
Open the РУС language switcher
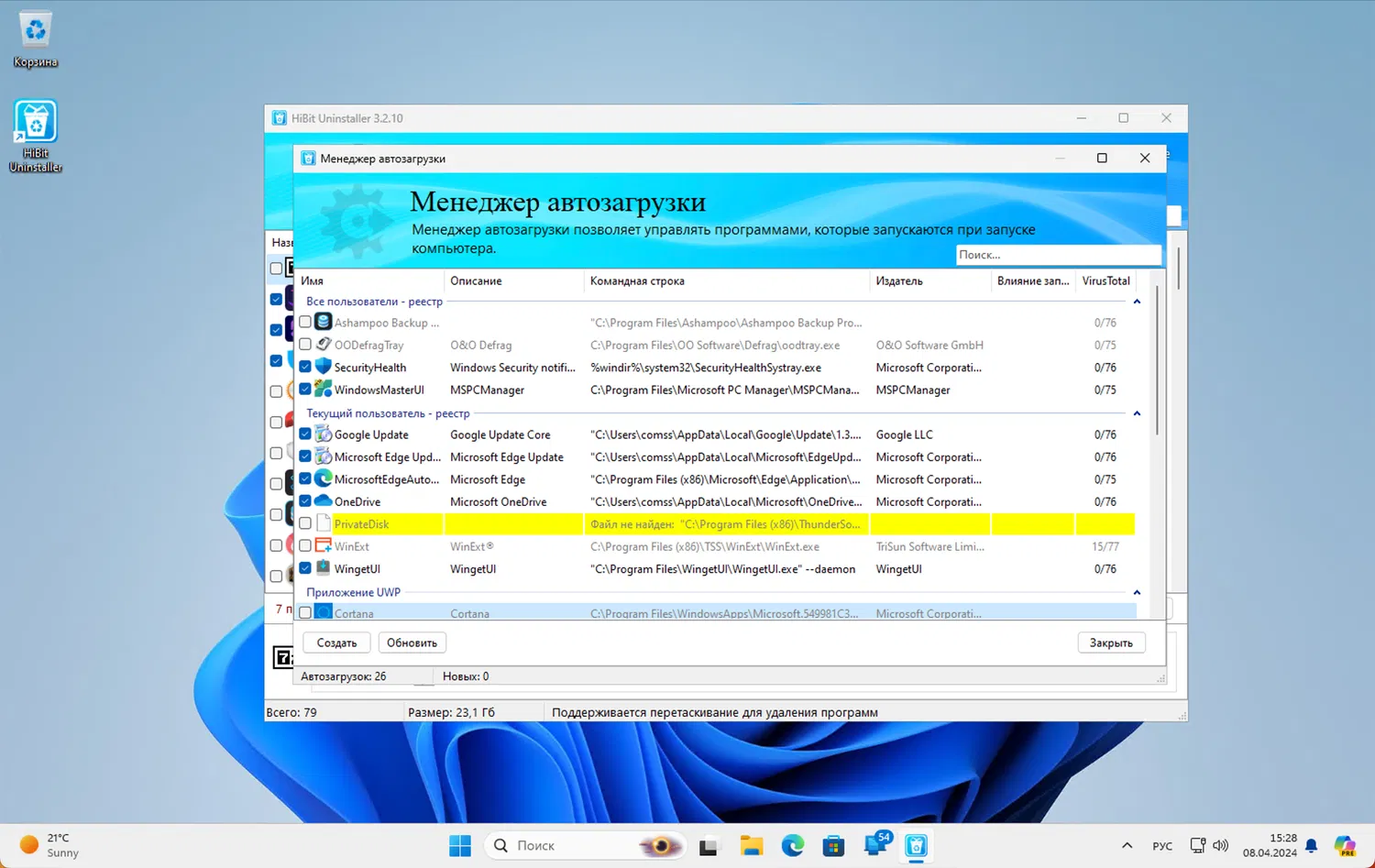coord(1162,845)
